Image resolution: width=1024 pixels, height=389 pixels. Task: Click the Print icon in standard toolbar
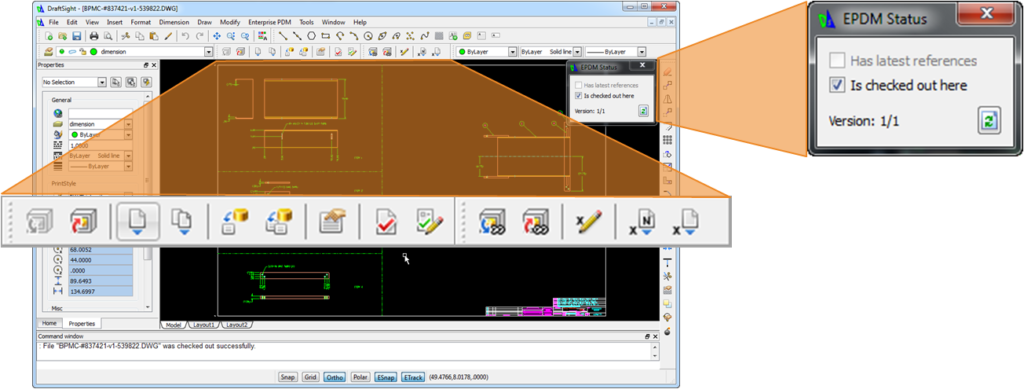(x=94, y=36)
